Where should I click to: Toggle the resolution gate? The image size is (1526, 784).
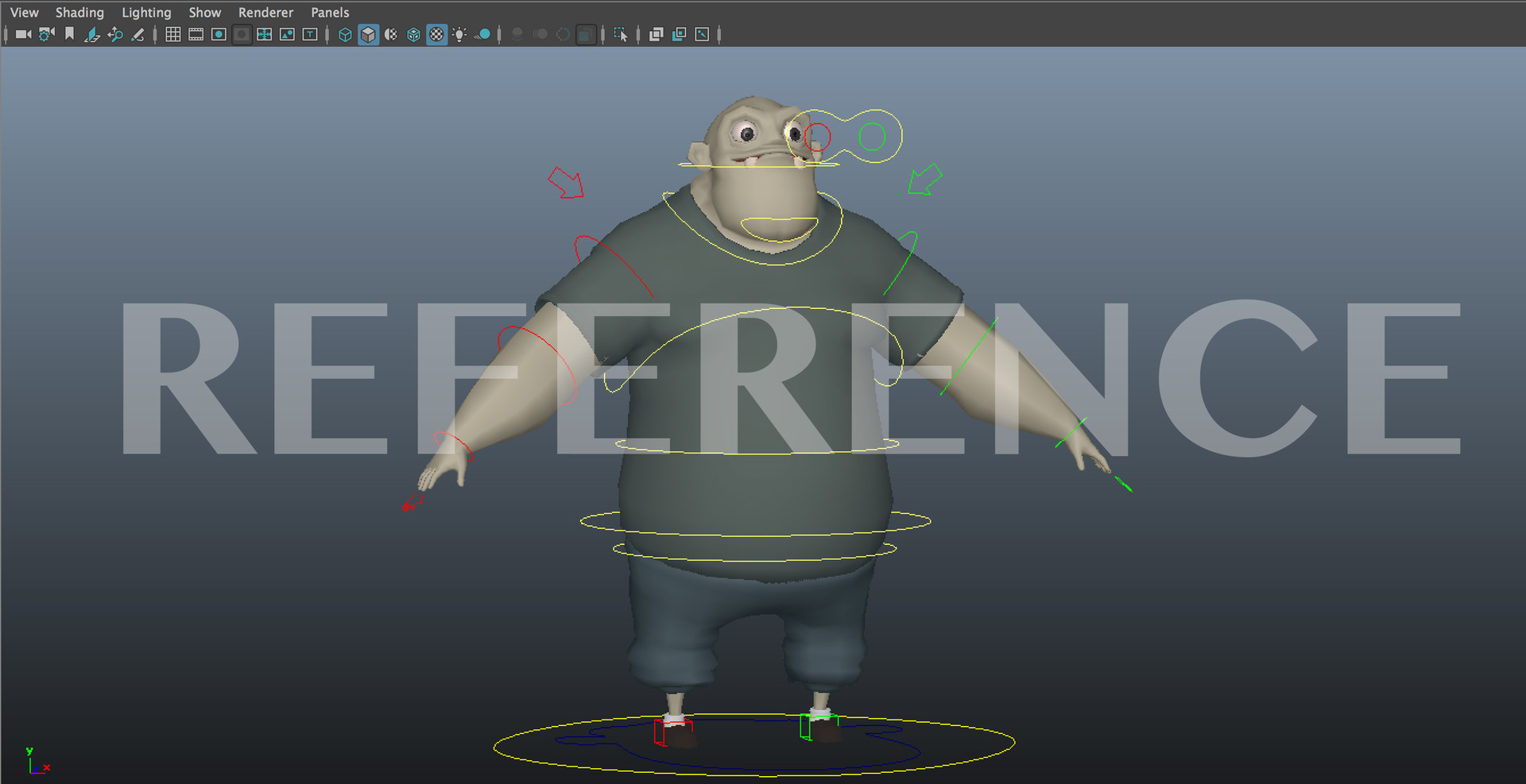(218, 34)
